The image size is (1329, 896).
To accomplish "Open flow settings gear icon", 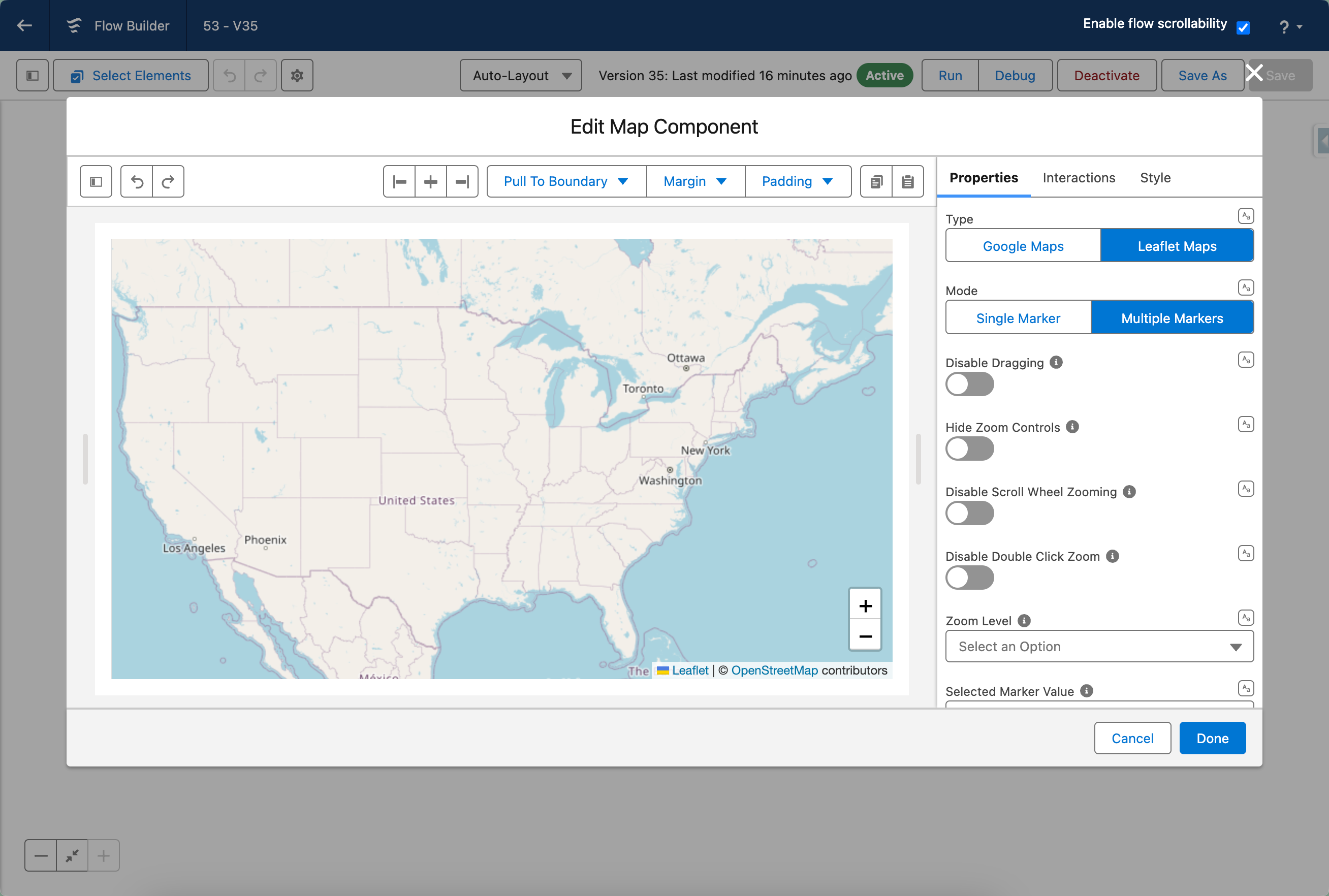I will coord(297,75).
